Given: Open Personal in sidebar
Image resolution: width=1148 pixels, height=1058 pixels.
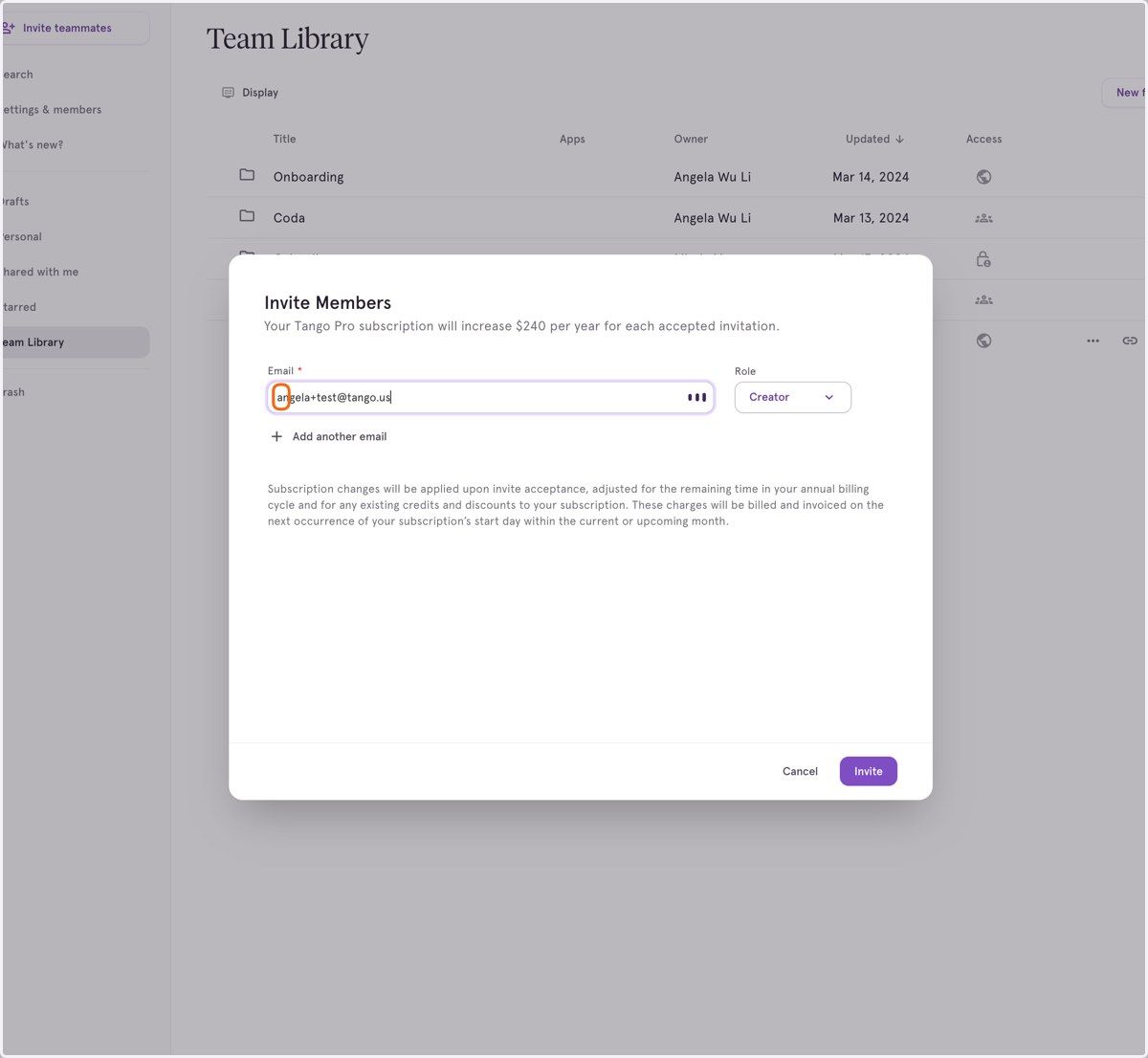Looking at the screenshot, I should click(x=21, y=236).
